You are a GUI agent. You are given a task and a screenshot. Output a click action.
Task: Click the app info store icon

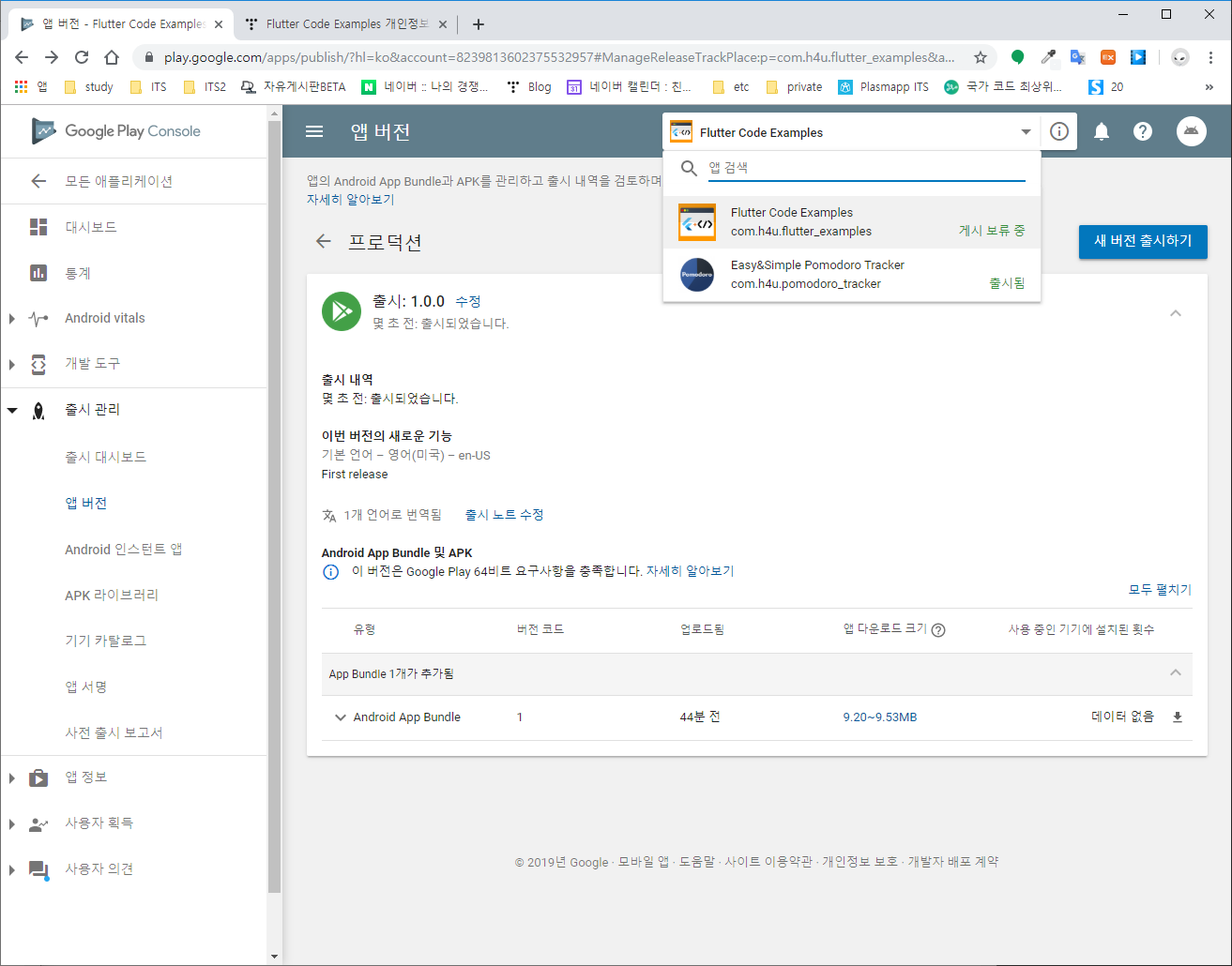tap(38, 777)
